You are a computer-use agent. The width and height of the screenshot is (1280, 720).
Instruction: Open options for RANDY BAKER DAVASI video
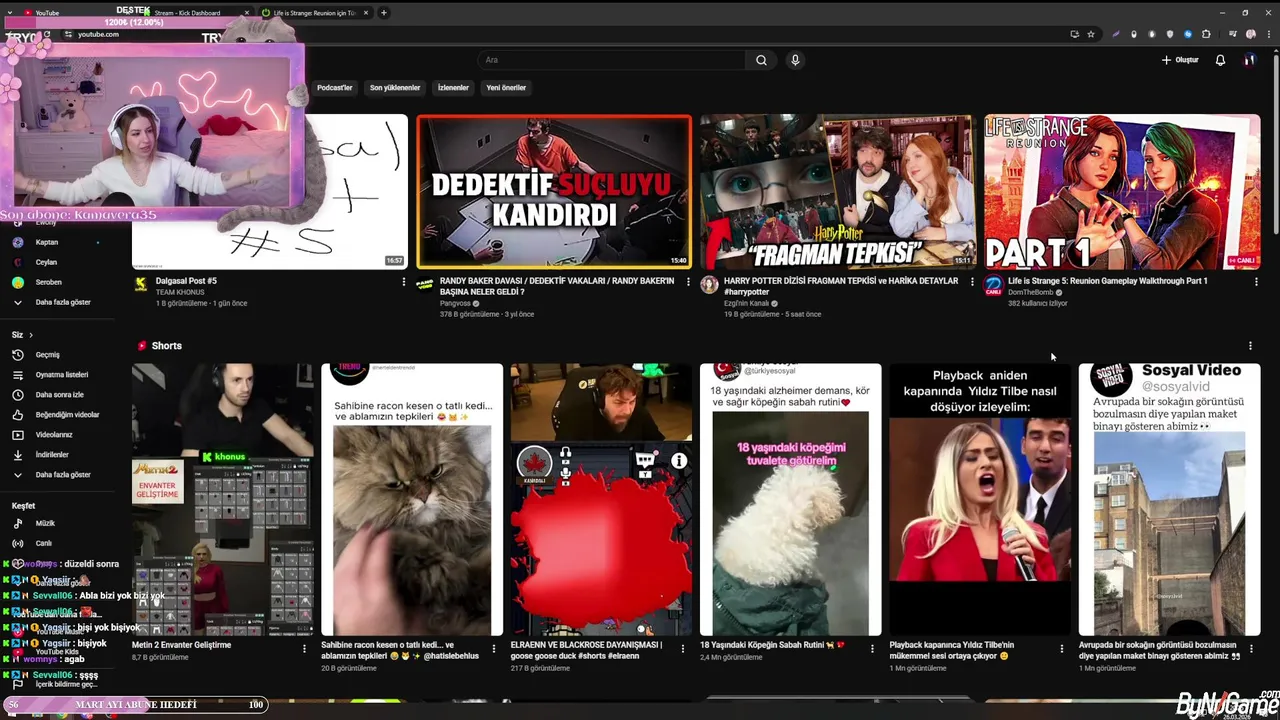tap(688, 282)
